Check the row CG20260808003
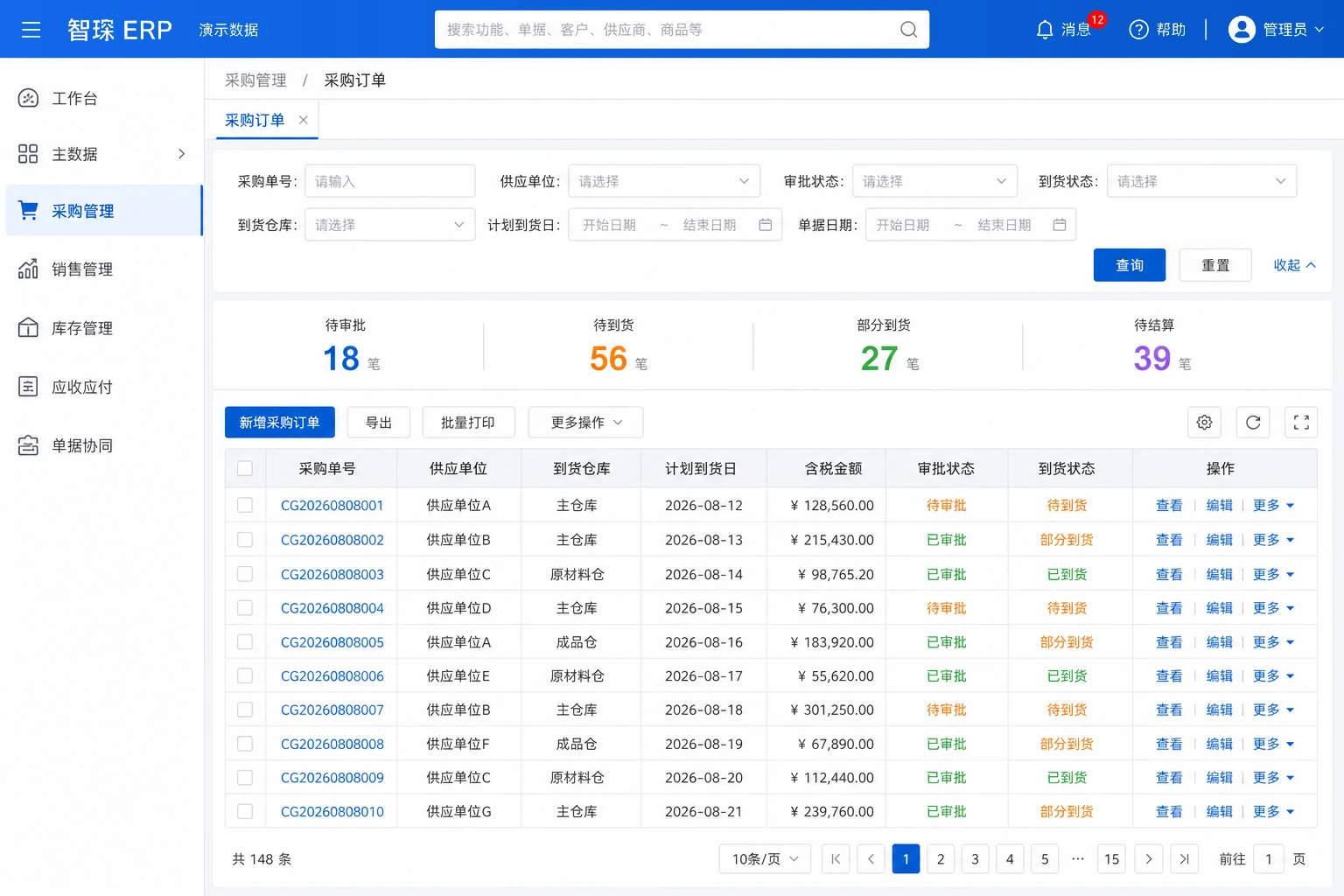Viewport: 1344px width, 896px height. [x=245, y=574]
